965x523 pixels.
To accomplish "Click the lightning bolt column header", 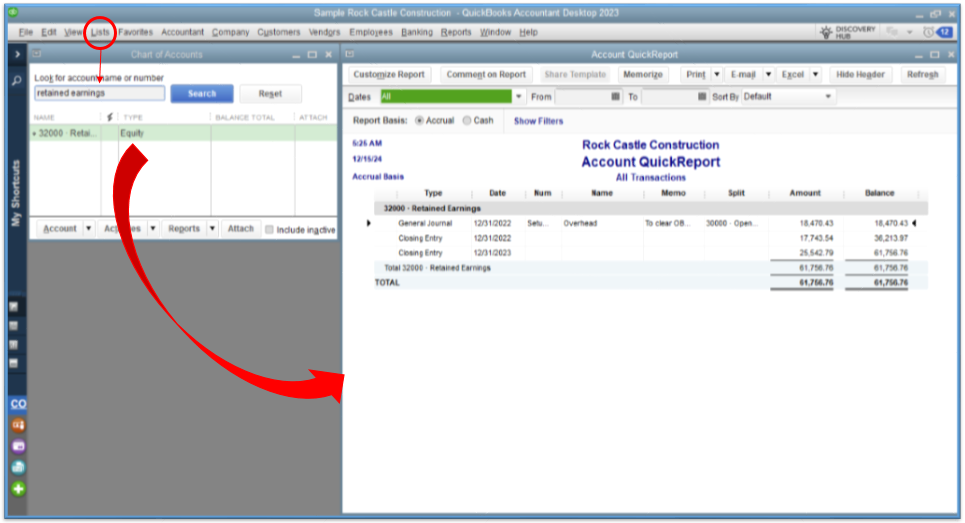I will click(x=110, y=117).
